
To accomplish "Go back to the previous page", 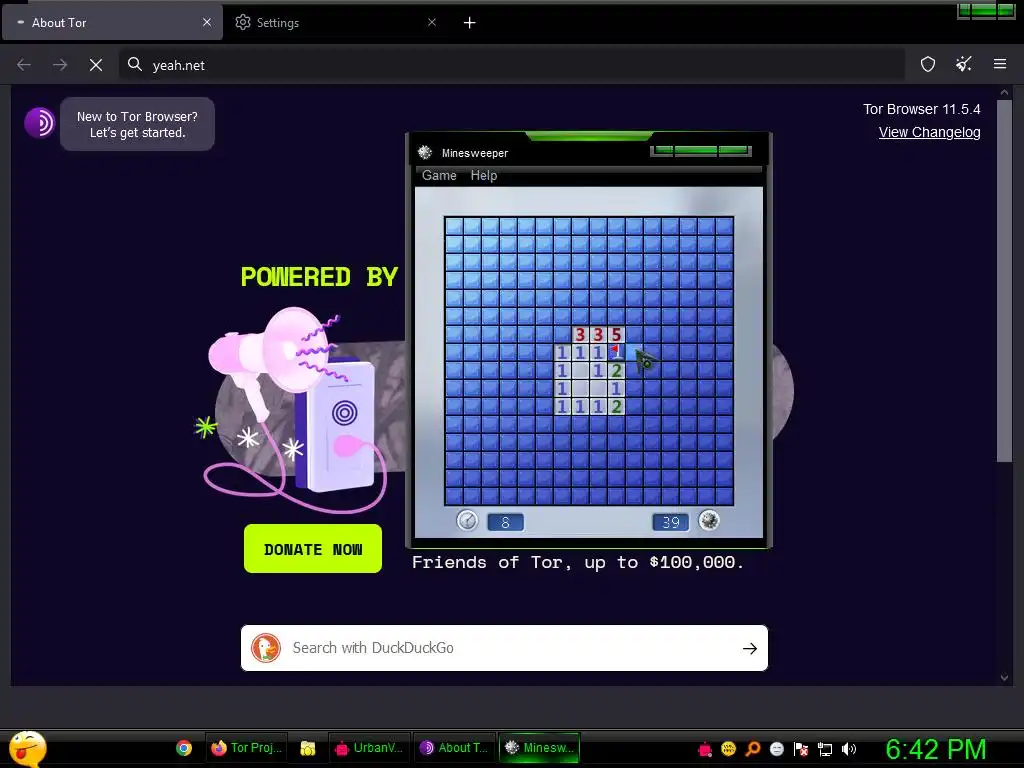I will pyautogui.click(x=24, y=65).
